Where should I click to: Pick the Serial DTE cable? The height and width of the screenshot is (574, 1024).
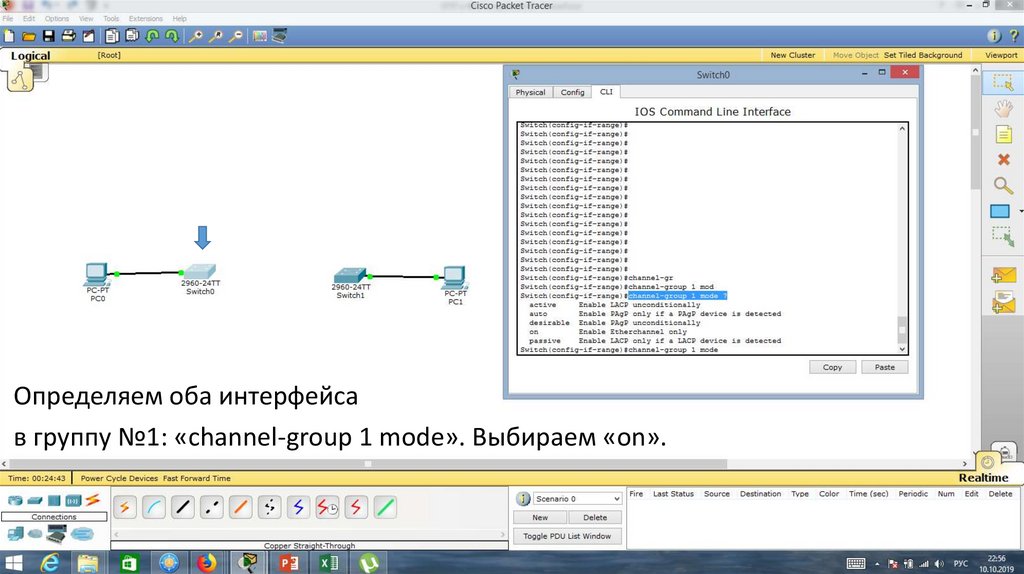click(x=356, y=507)
